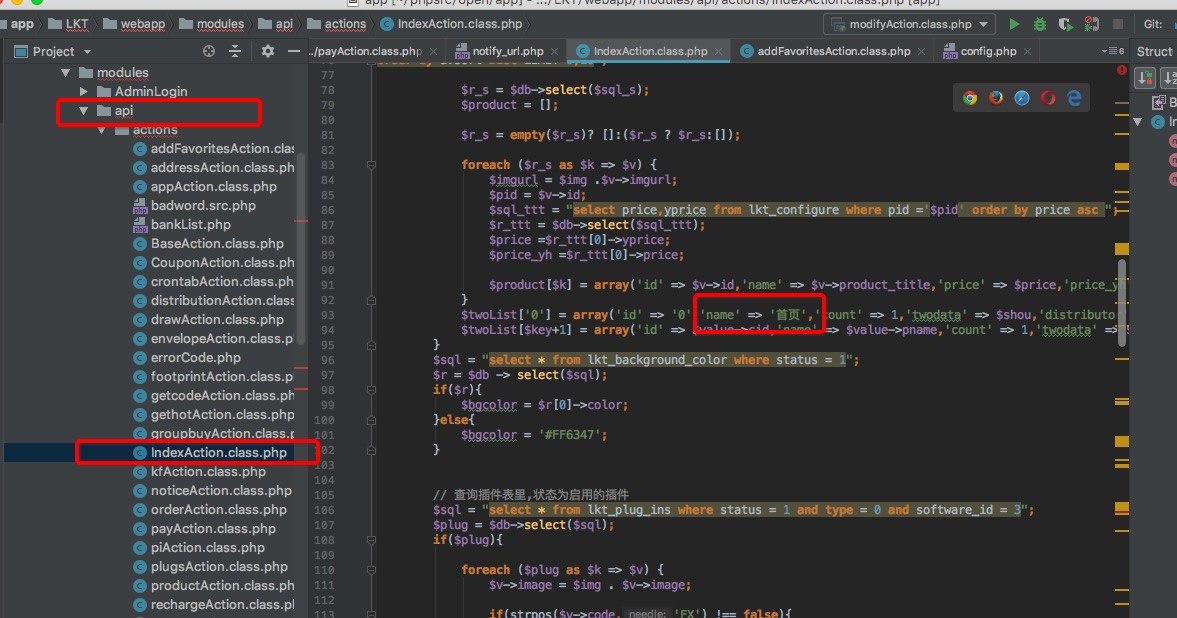Switch to payAction.class.php tab

point(368,51)
